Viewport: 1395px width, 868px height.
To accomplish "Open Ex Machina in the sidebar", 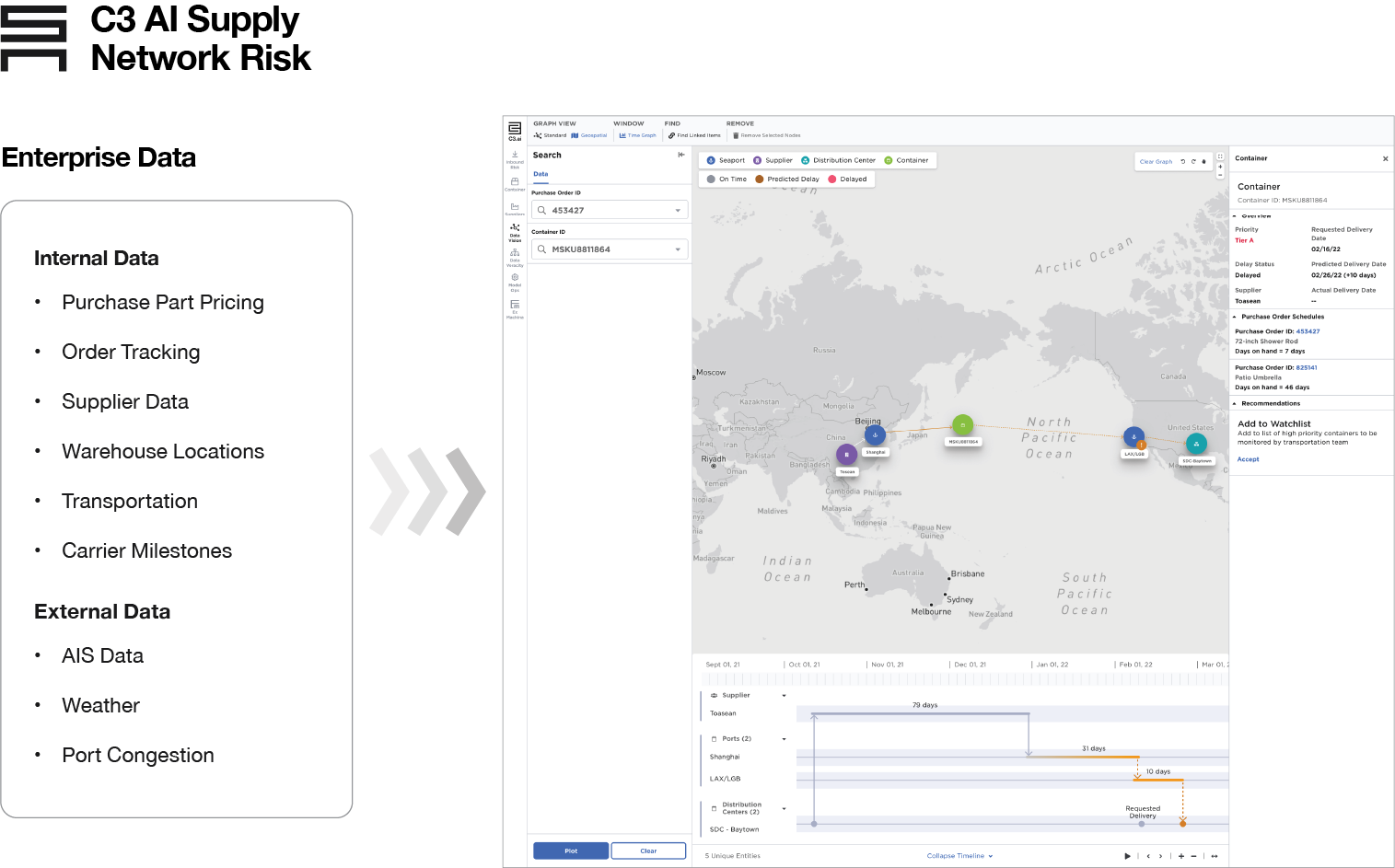I will (x=515, y=309).
